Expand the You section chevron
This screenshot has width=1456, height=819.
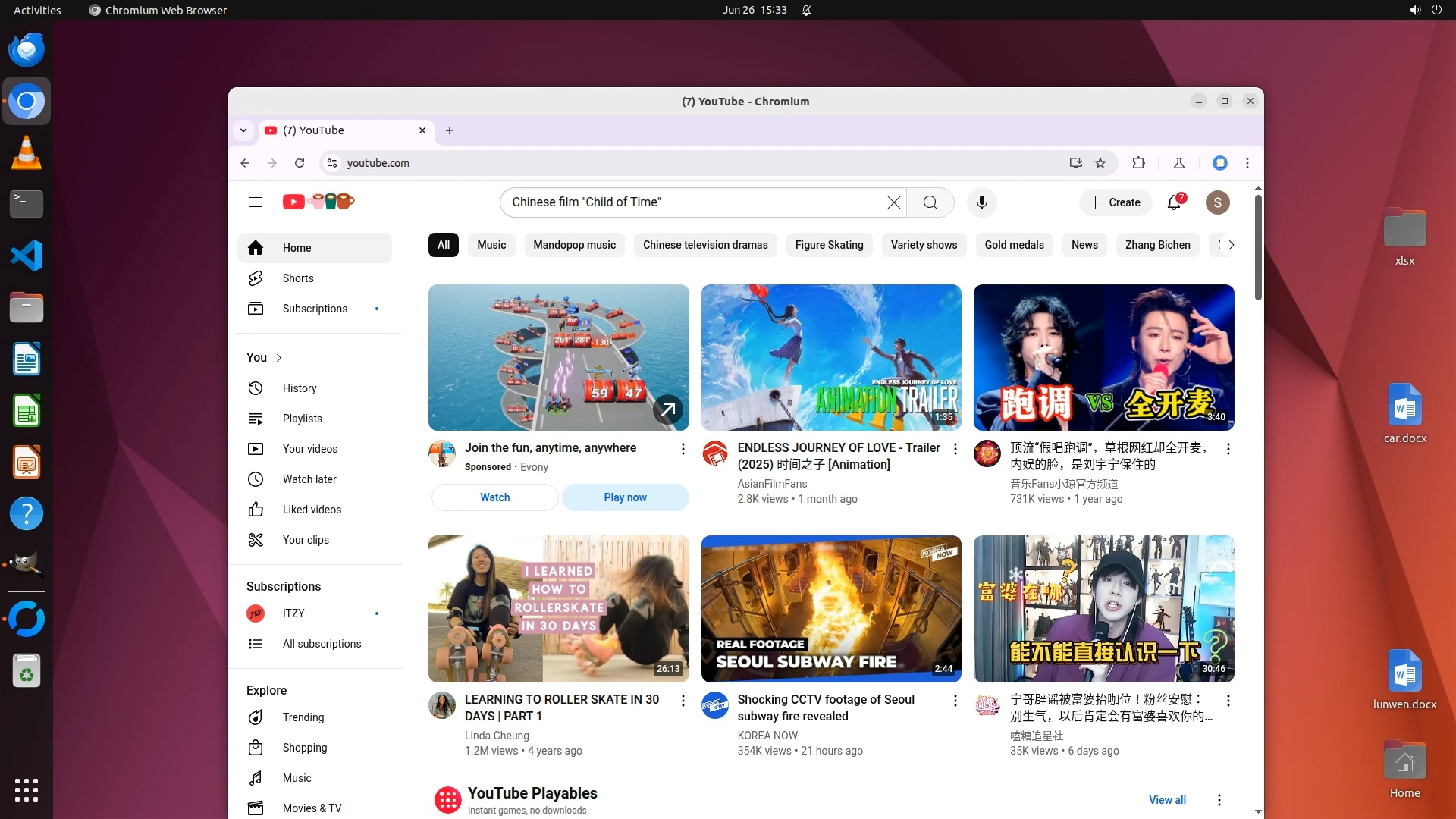[x=279, y=358]
